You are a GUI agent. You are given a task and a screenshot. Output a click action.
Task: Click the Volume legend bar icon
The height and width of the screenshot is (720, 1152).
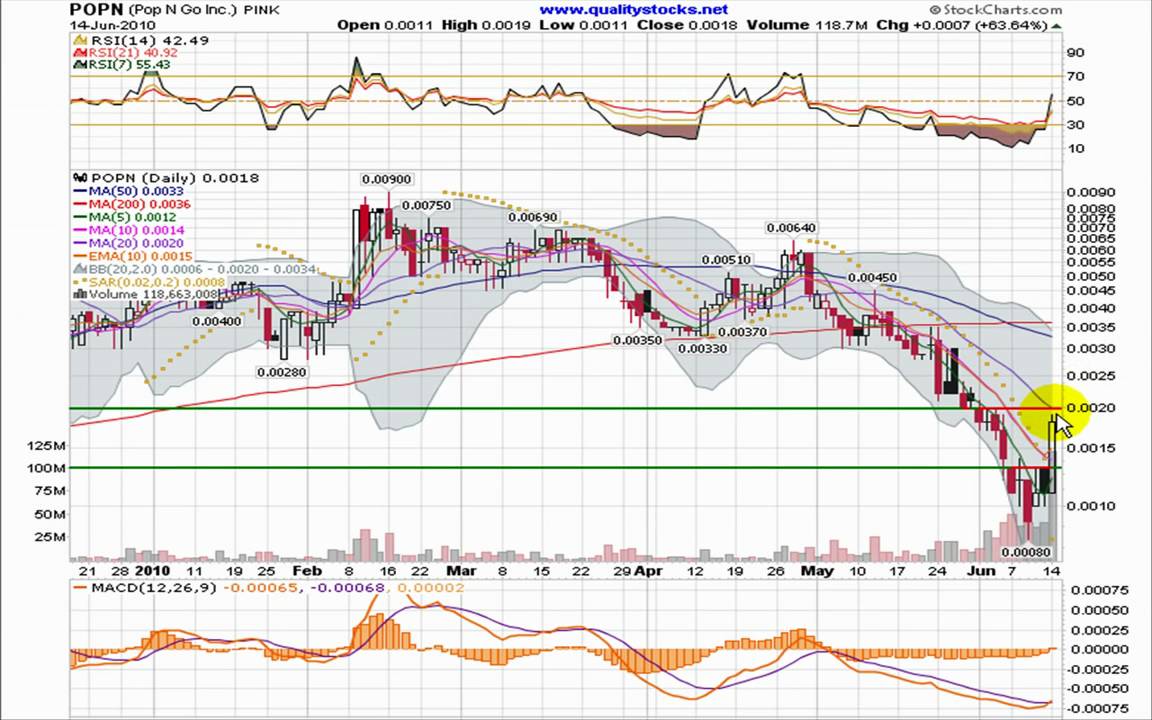tap(79, 295)
